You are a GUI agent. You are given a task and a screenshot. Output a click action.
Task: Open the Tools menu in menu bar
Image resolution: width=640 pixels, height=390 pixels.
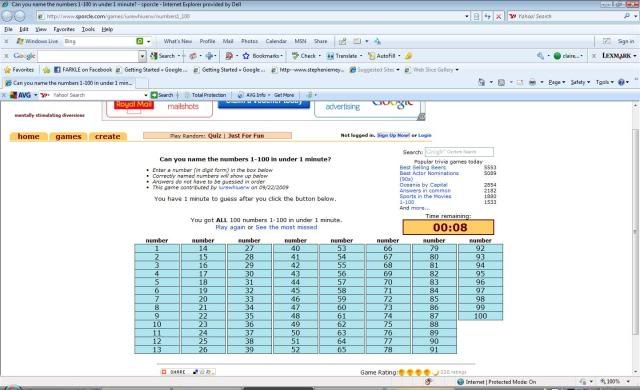(x=88, y=29)
